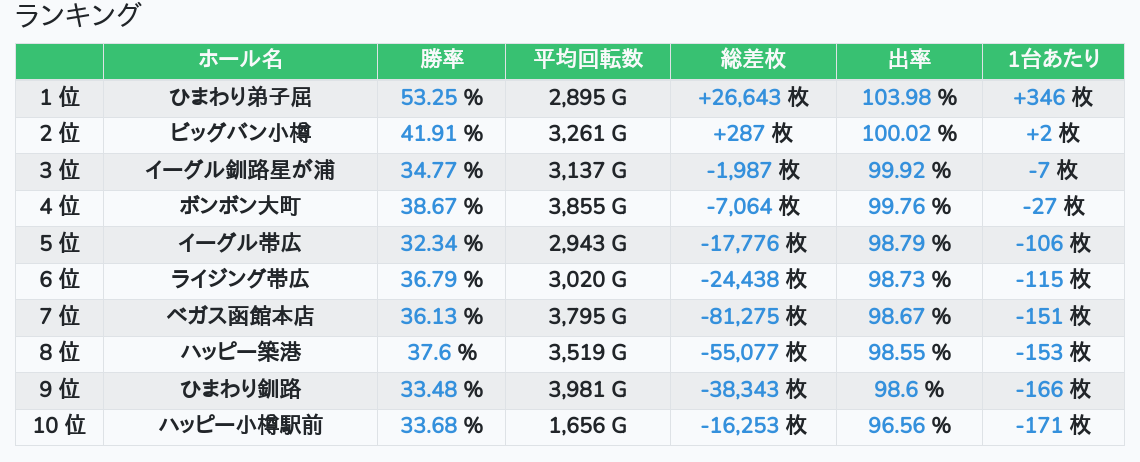Open the -24,438 link for ライジング帯広
This screenshot has height=462, width=1140.
[739, 279]
